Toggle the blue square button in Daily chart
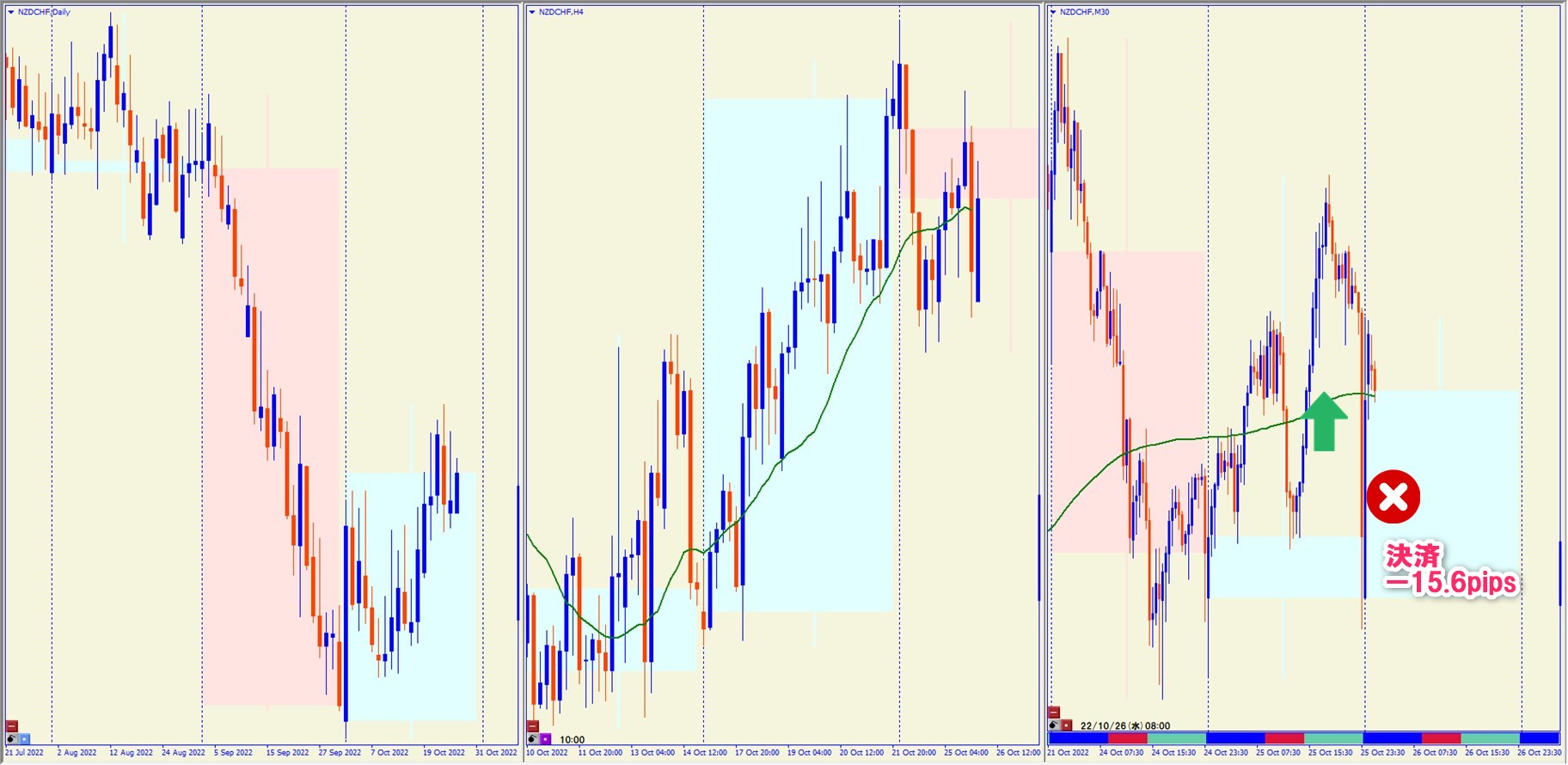The image size is (1568, 765). coord(24,738)
